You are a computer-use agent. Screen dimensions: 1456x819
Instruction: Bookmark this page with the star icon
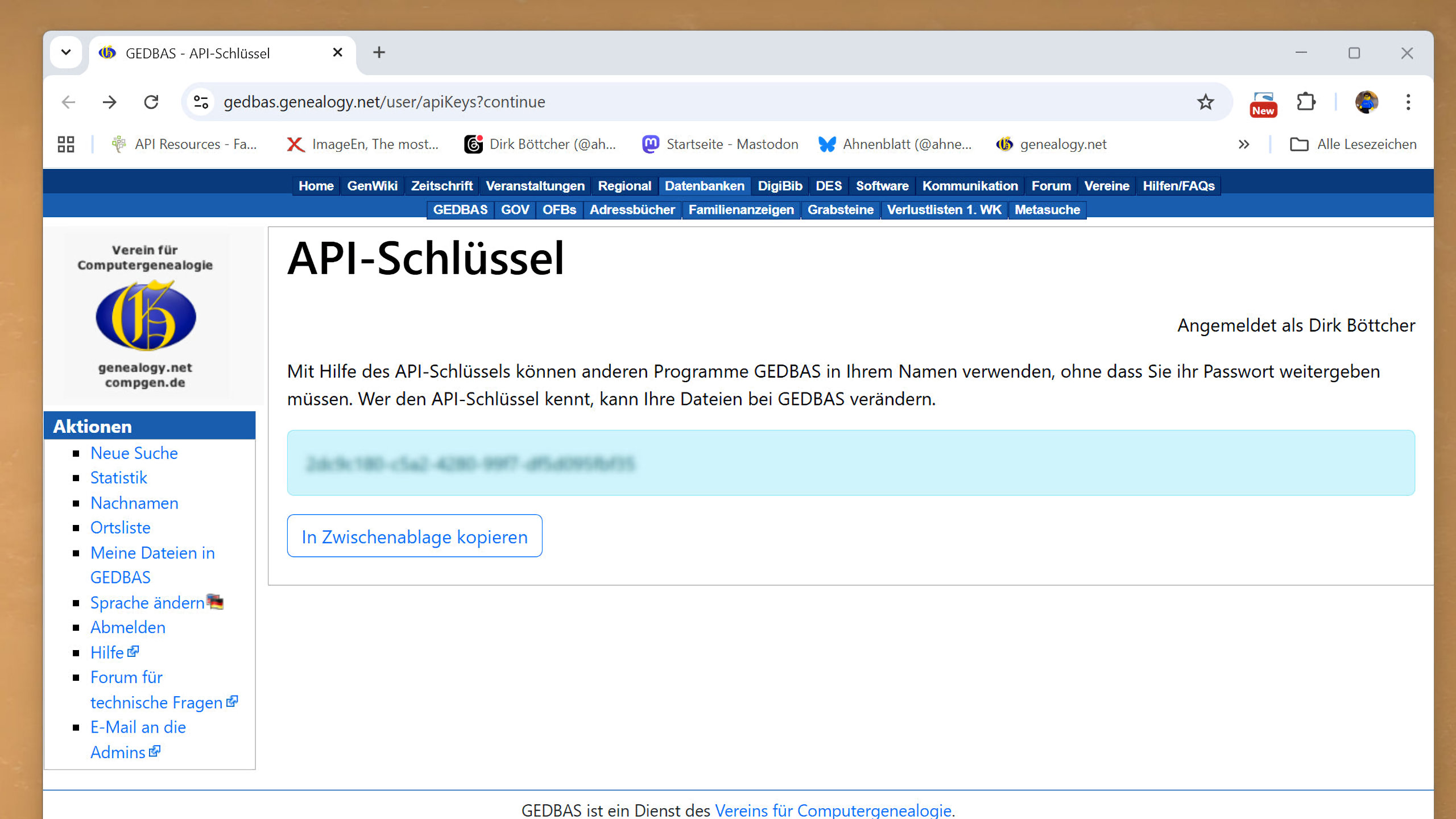(1205, 102)
